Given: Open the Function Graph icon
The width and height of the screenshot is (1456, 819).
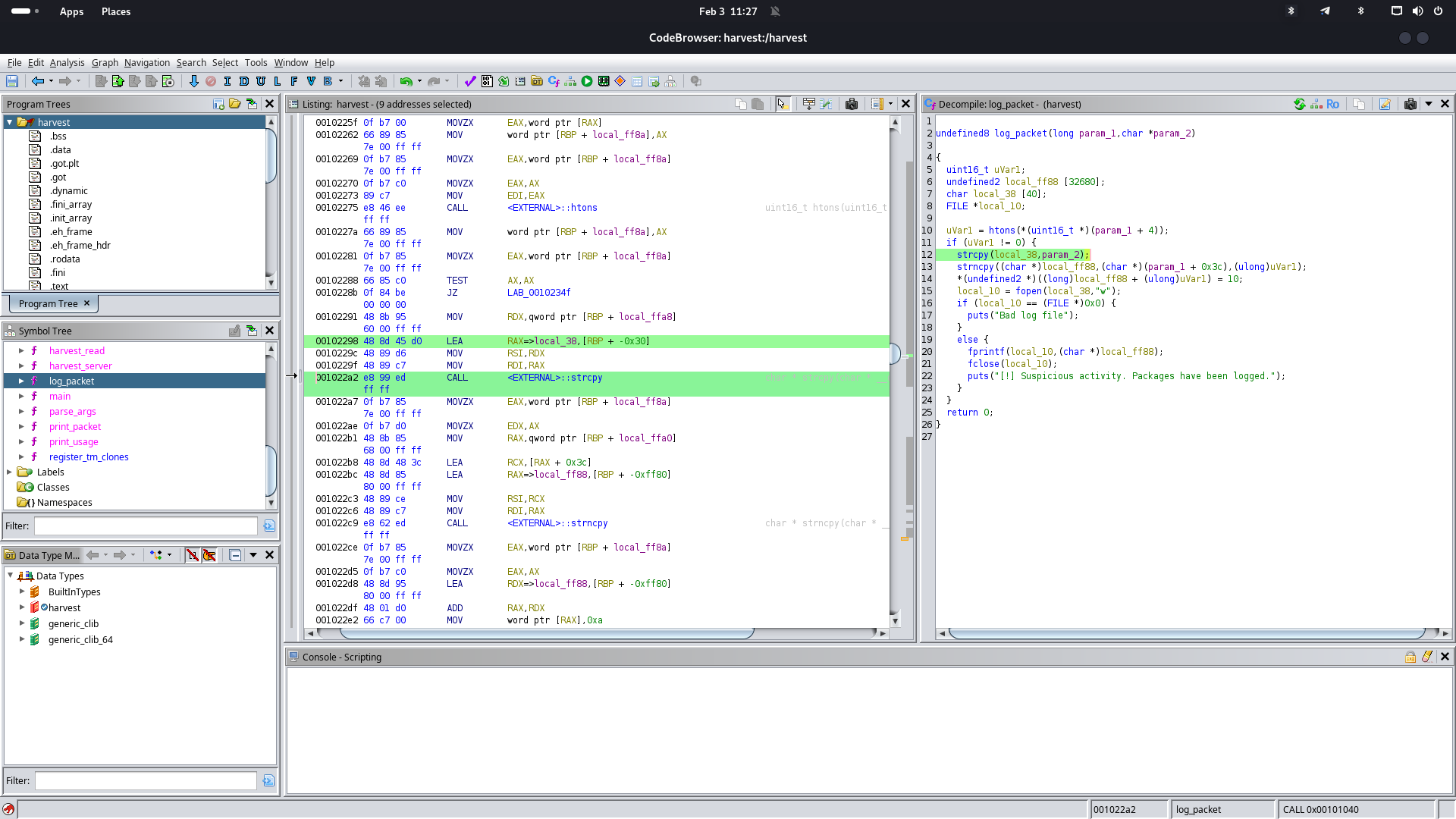Looking at the screenshot, I should pyautogui.click(x=570, y=81).
